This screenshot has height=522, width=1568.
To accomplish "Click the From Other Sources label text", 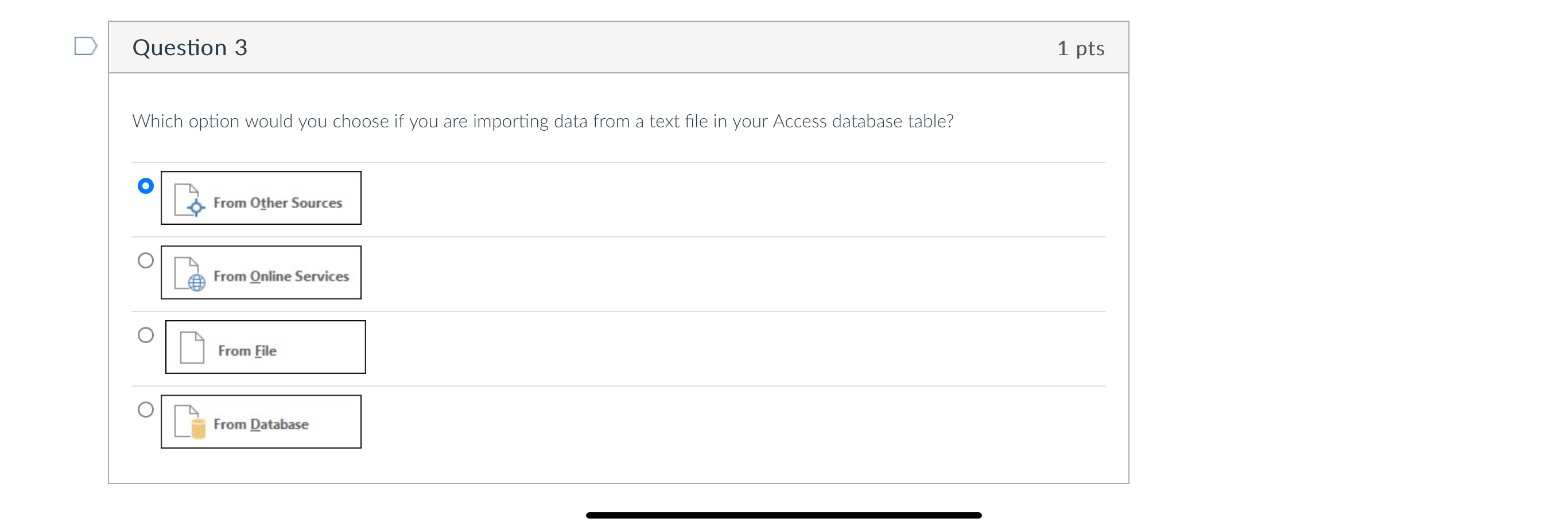I will click(278, 202).
